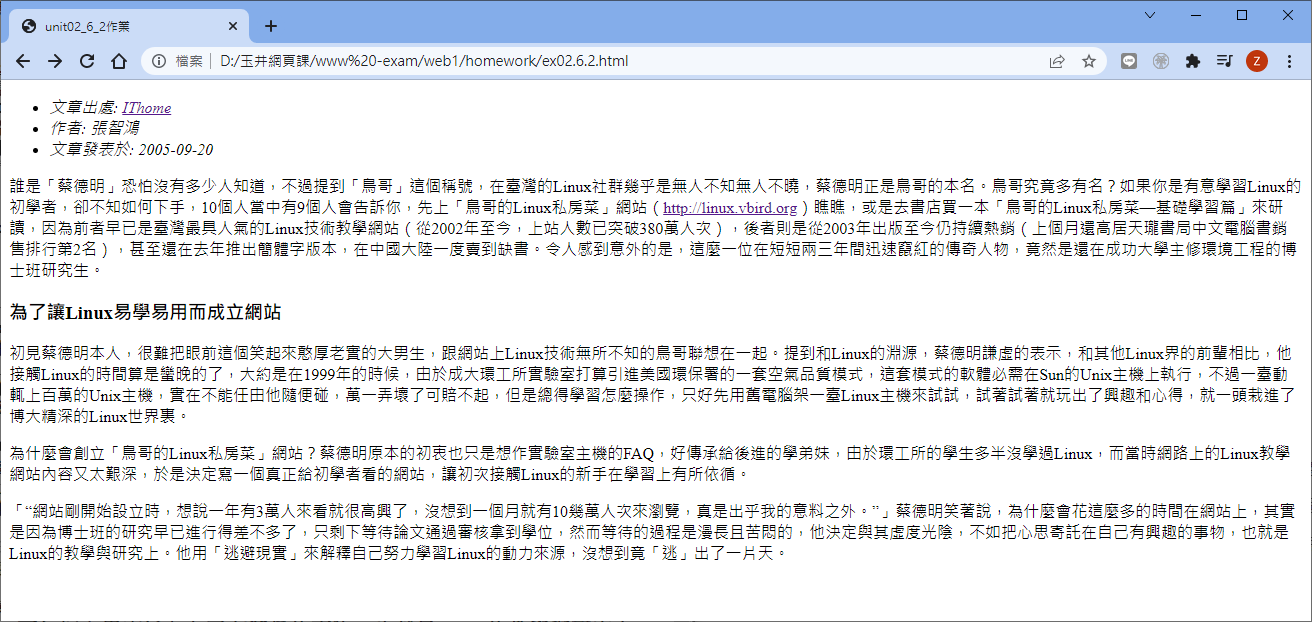Viewport: 1312px width, 622px height.
Task: Click the address bar URL field
Action: click(x=600, y=61)
